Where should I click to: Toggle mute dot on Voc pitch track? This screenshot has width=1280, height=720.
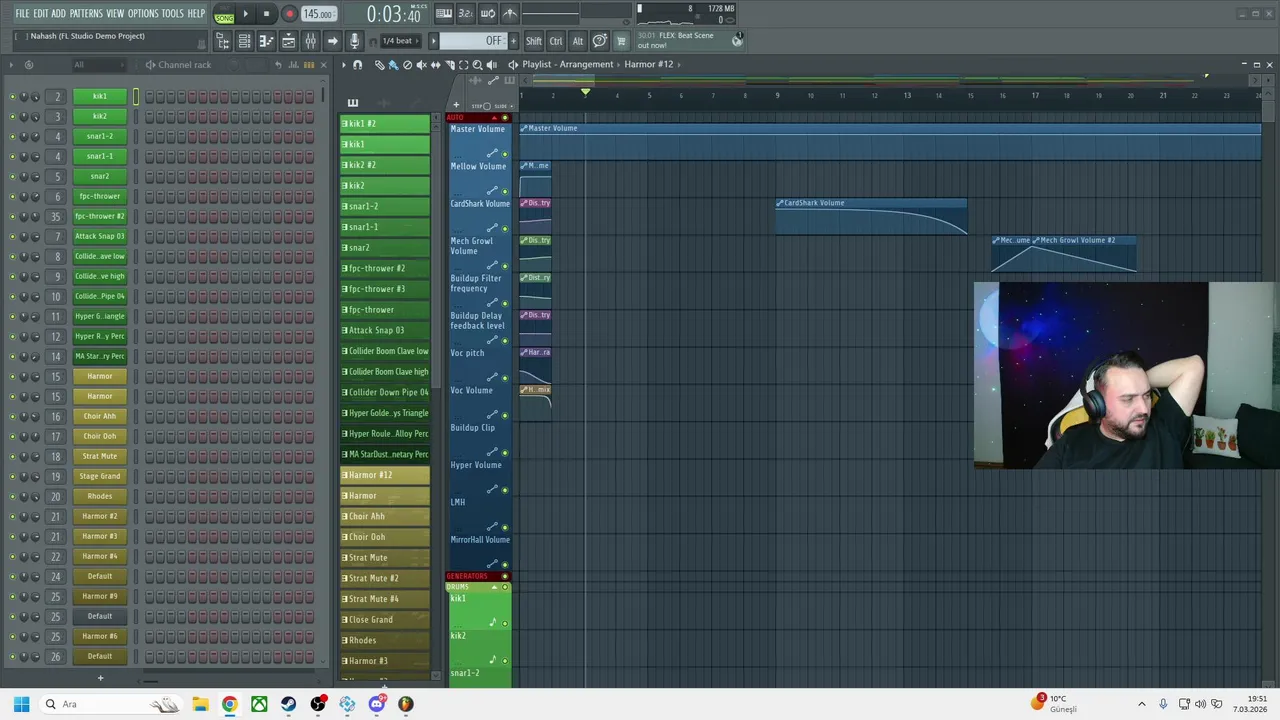point(505,378)
